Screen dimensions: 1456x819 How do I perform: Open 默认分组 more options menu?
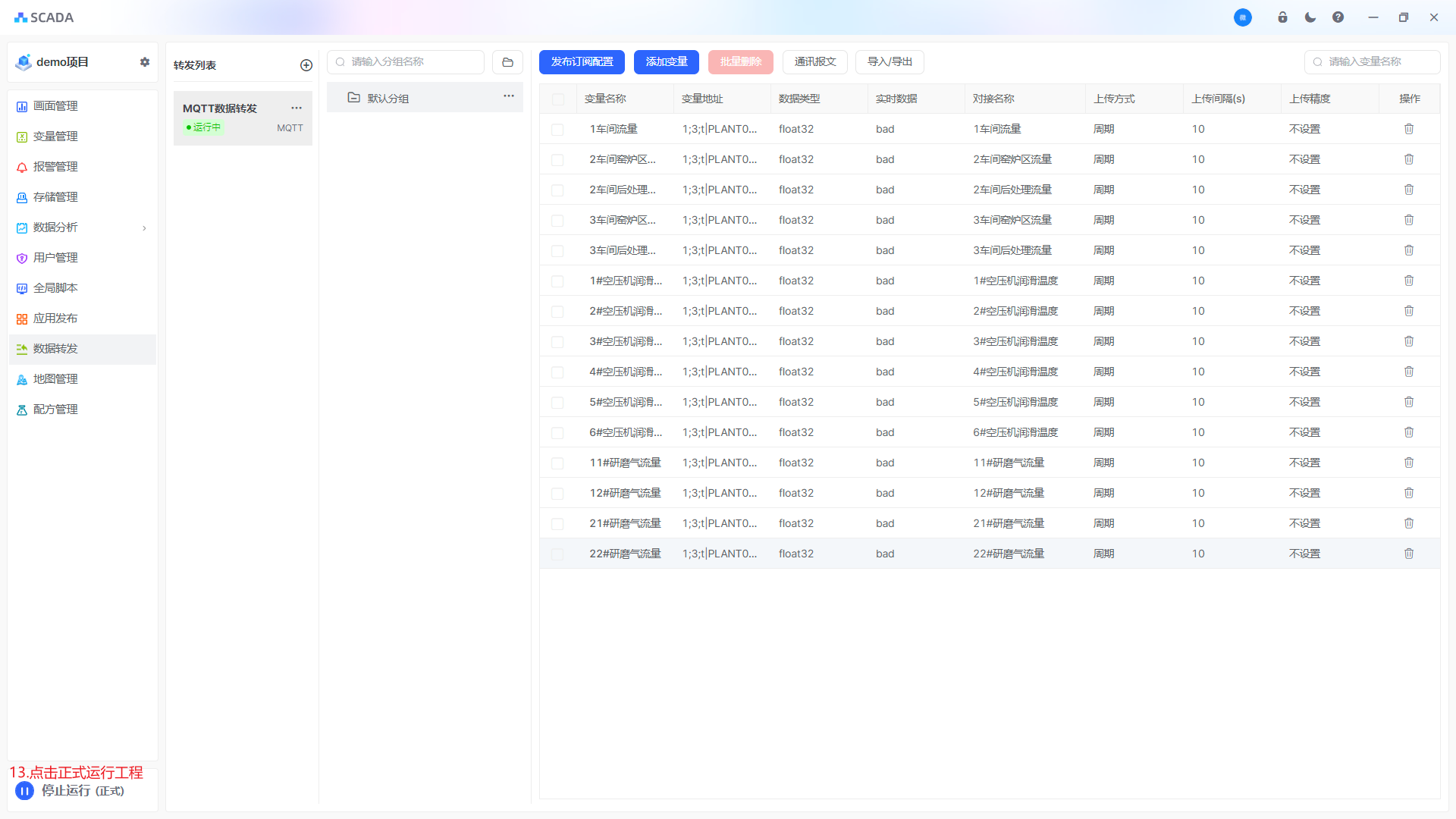click(509, 96)
